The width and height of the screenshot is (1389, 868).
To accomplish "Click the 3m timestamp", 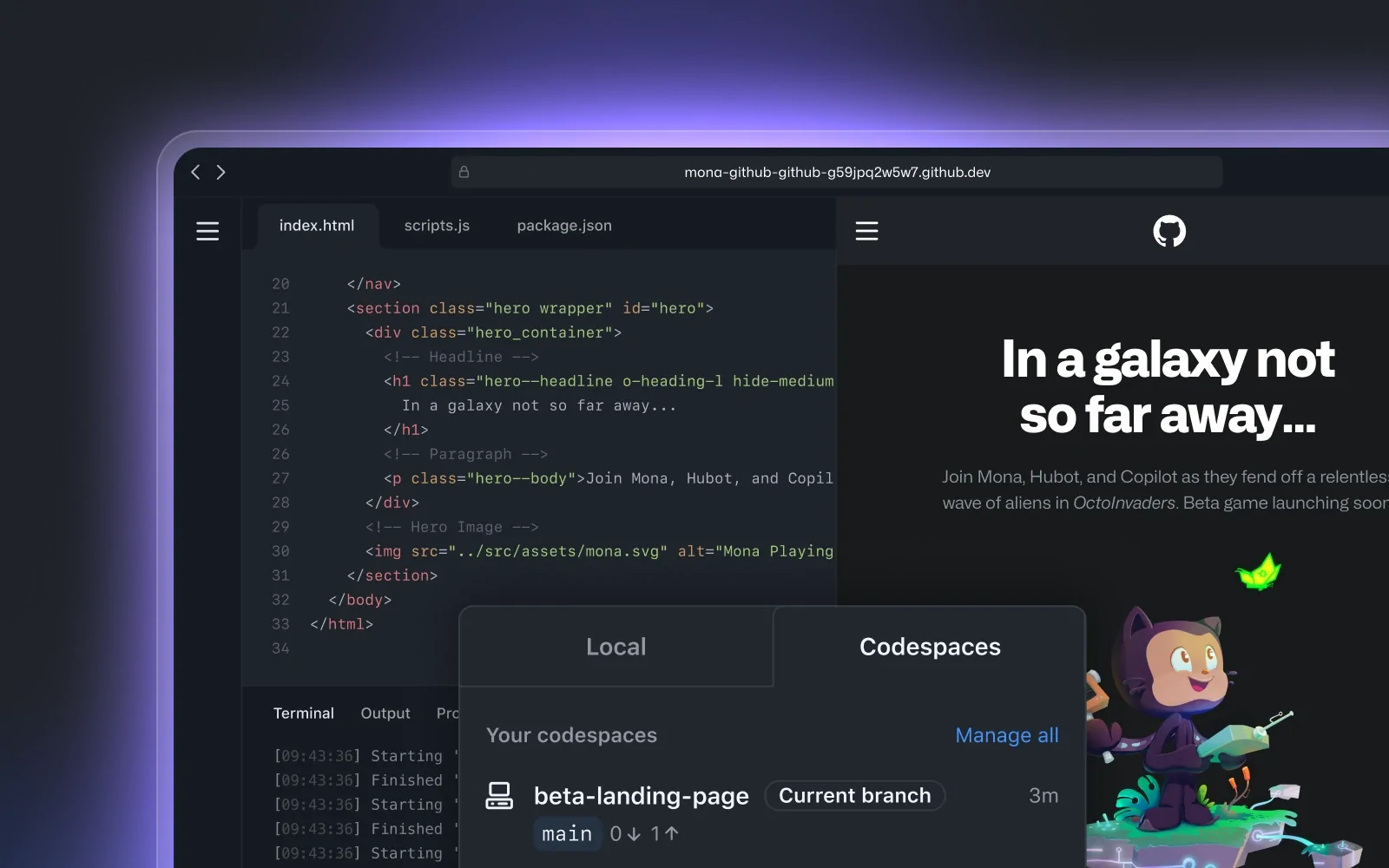I will [x=1043, y=795].
